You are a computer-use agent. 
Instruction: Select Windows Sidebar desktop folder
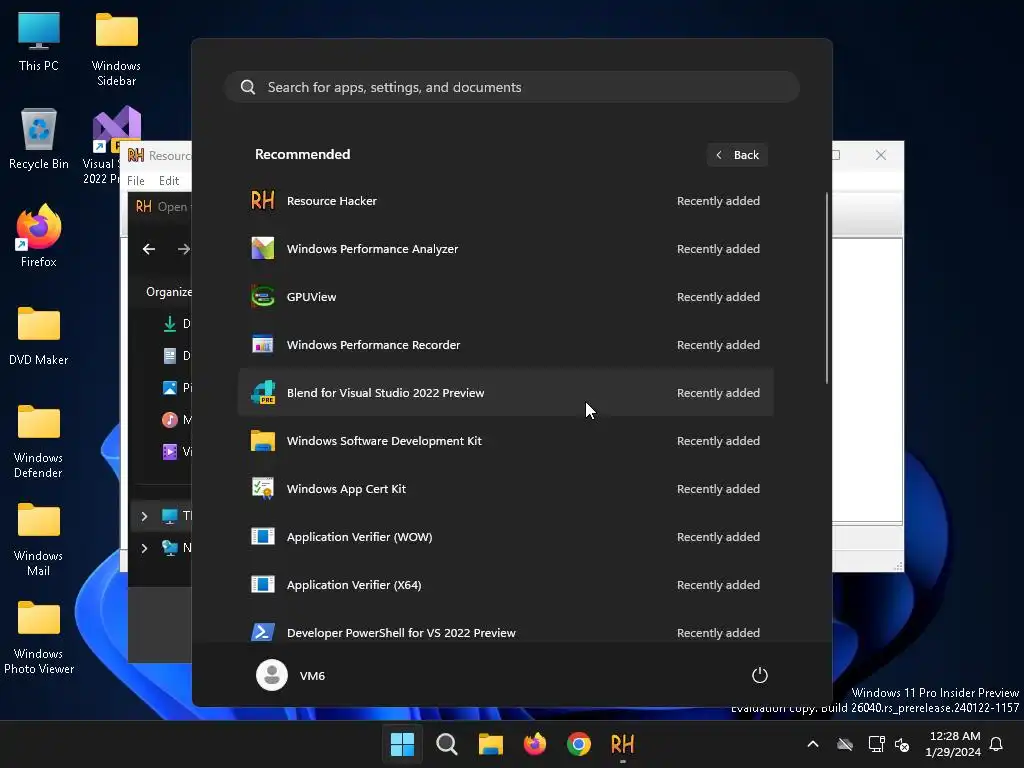pyautogui.click(x=116, y=48)
